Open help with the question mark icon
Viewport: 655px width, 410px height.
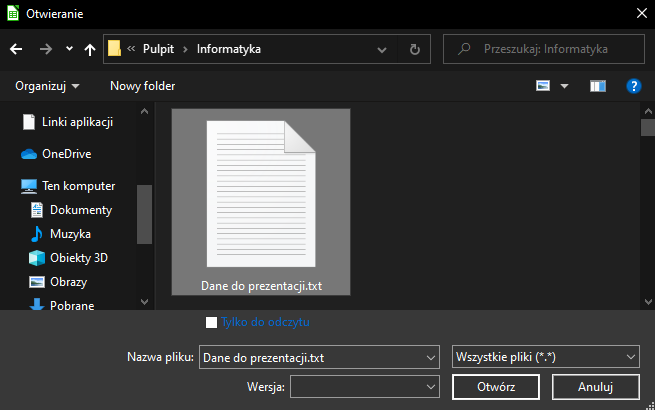coord(633,86)
